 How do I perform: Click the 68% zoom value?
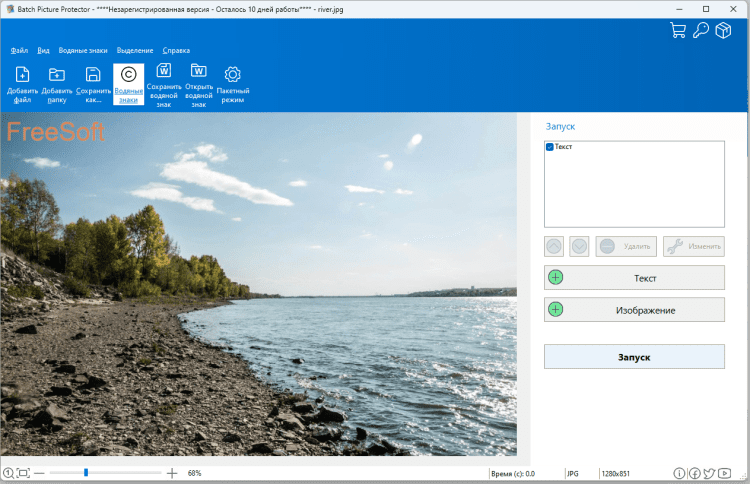tap(194, 473)
